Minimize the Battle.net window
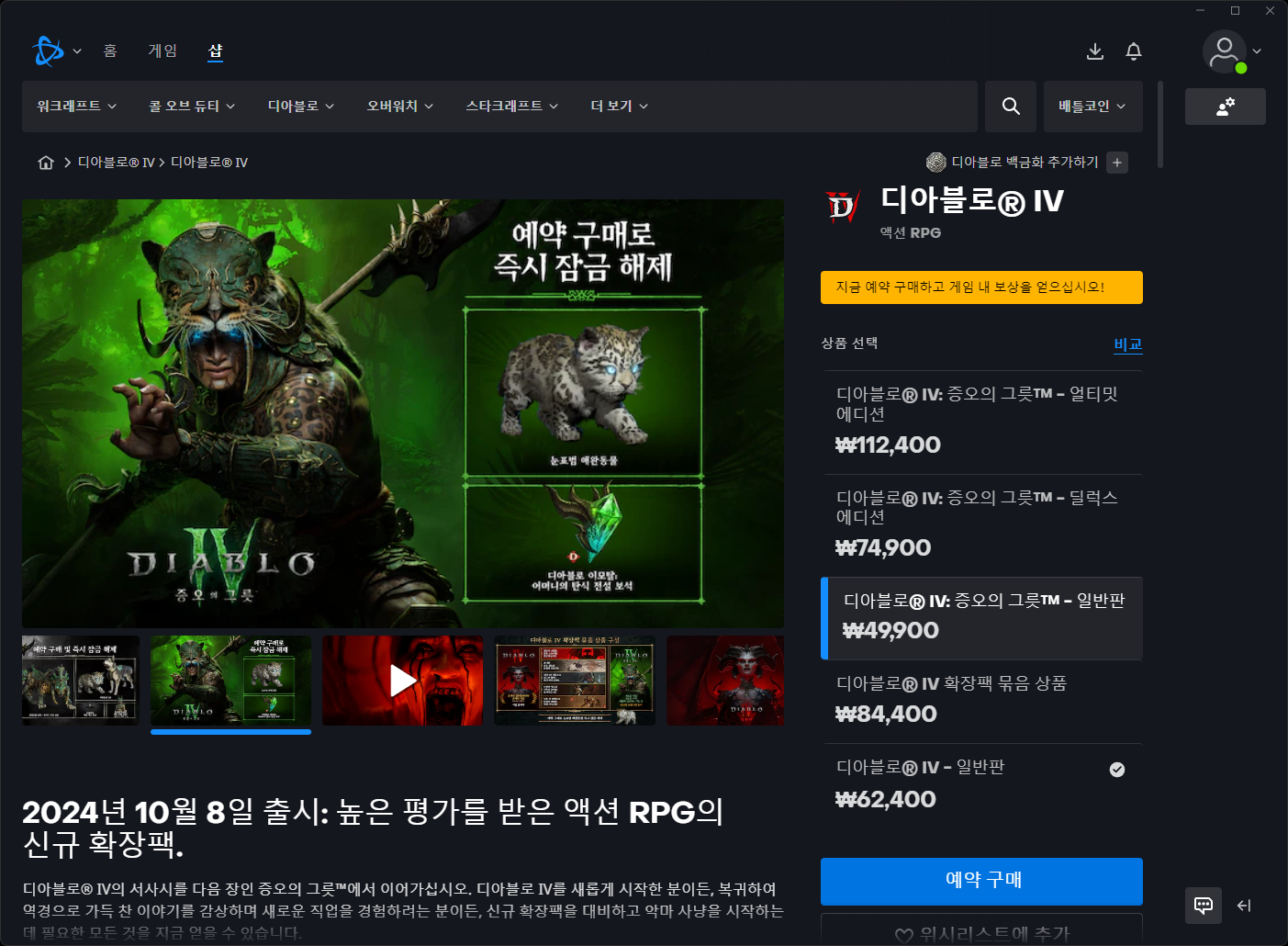 click(x=1200, y=11)
